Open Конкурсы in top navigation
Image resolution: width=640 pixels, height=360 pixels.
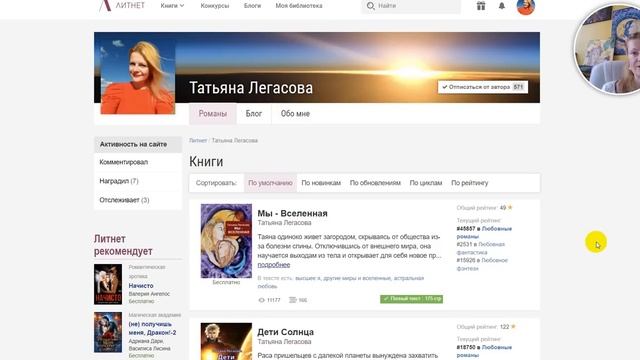215,6
